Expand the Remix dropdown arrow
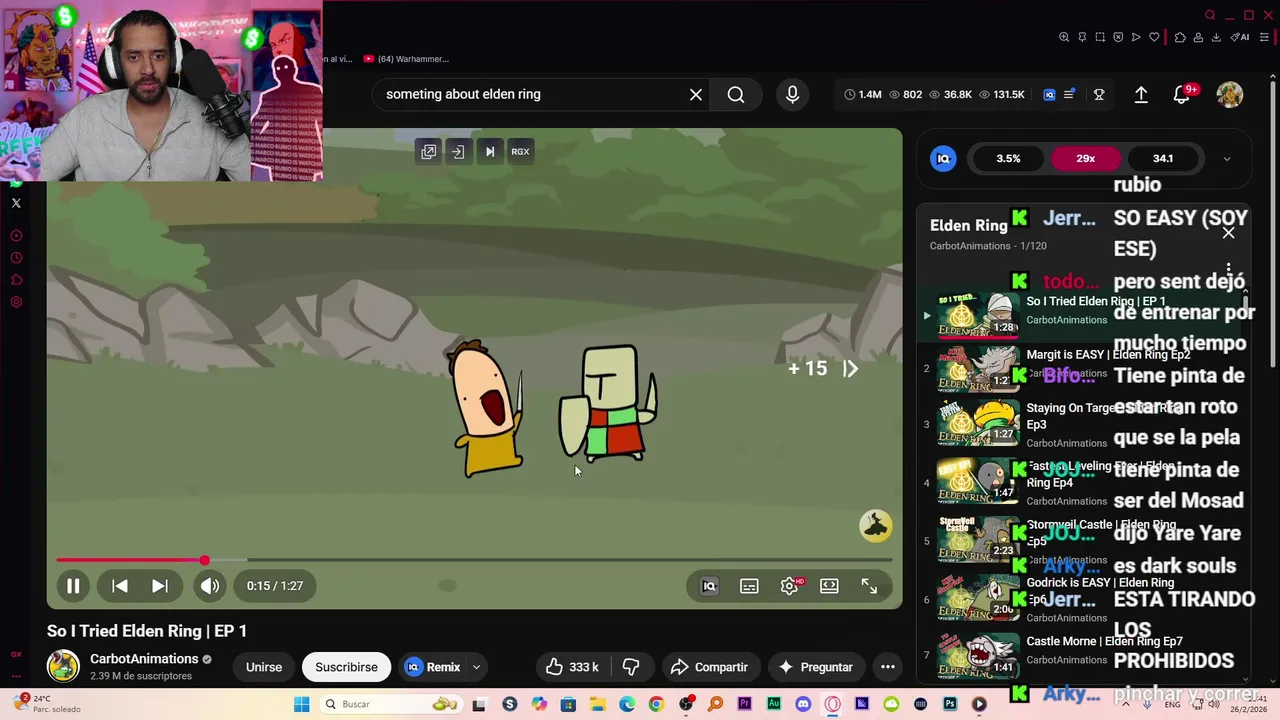 [x=476, y=667]
